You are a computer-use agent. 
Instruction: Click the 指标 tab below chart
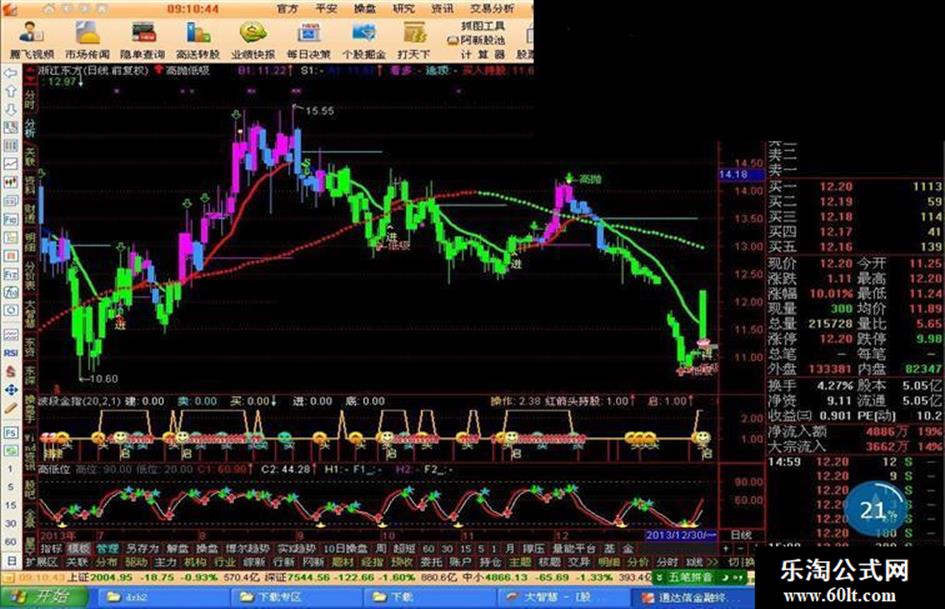(51, 549)
